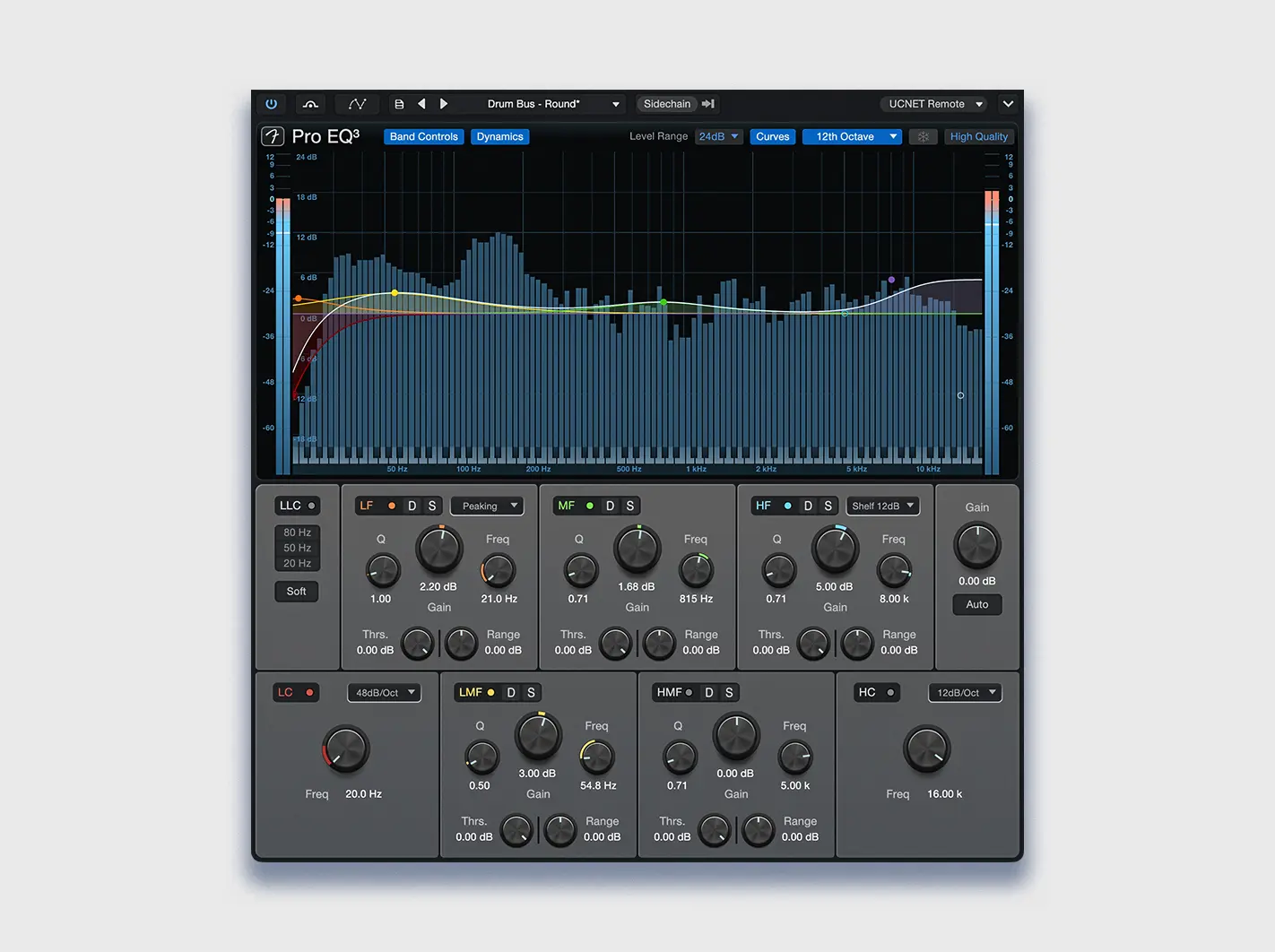The height and width of the screenshot is (952, 1275).
Task: Select 50 Hz in the LLC panel
Action: [x=296, y=548]
